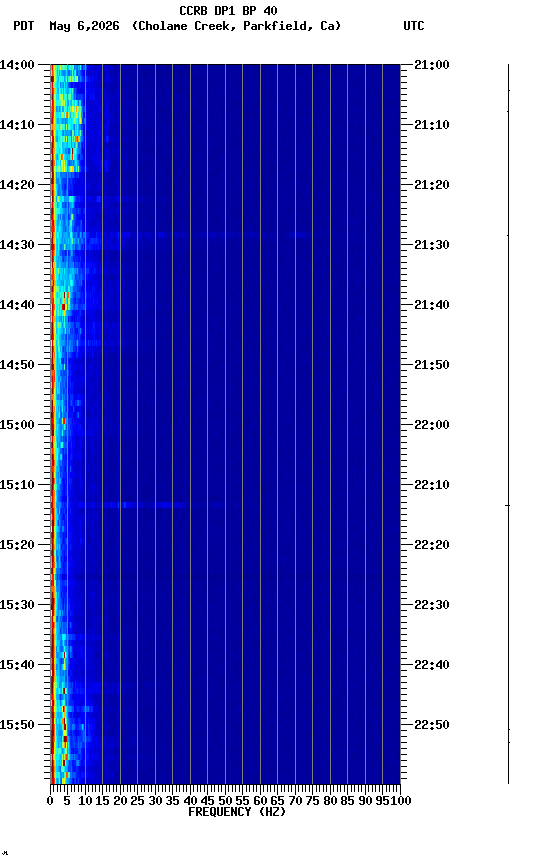Select the 15:10 PDT time label
552x864 pixels.
[x=17, y=485]
